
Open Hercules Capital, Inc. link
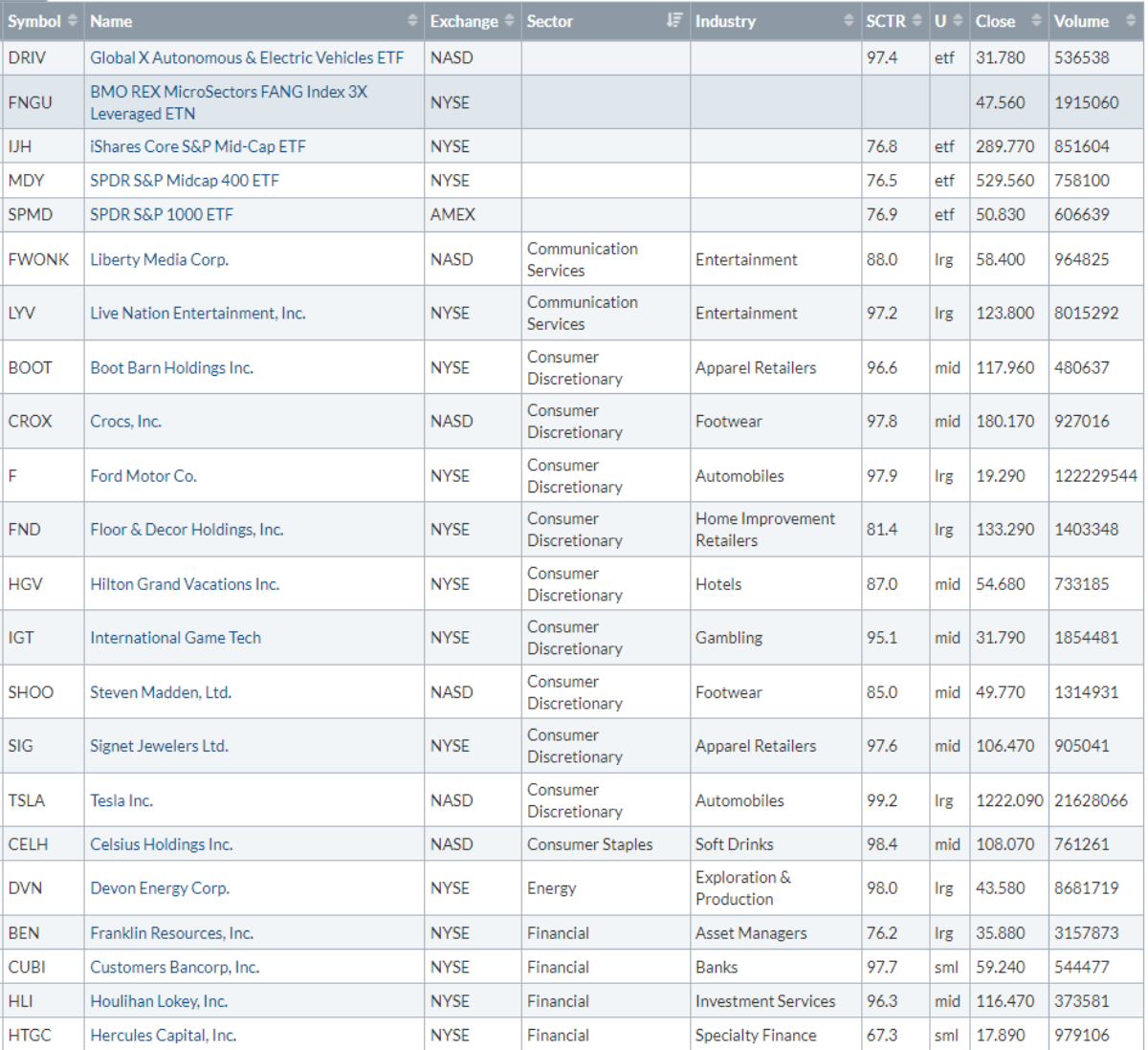(x=163, y=1035)
